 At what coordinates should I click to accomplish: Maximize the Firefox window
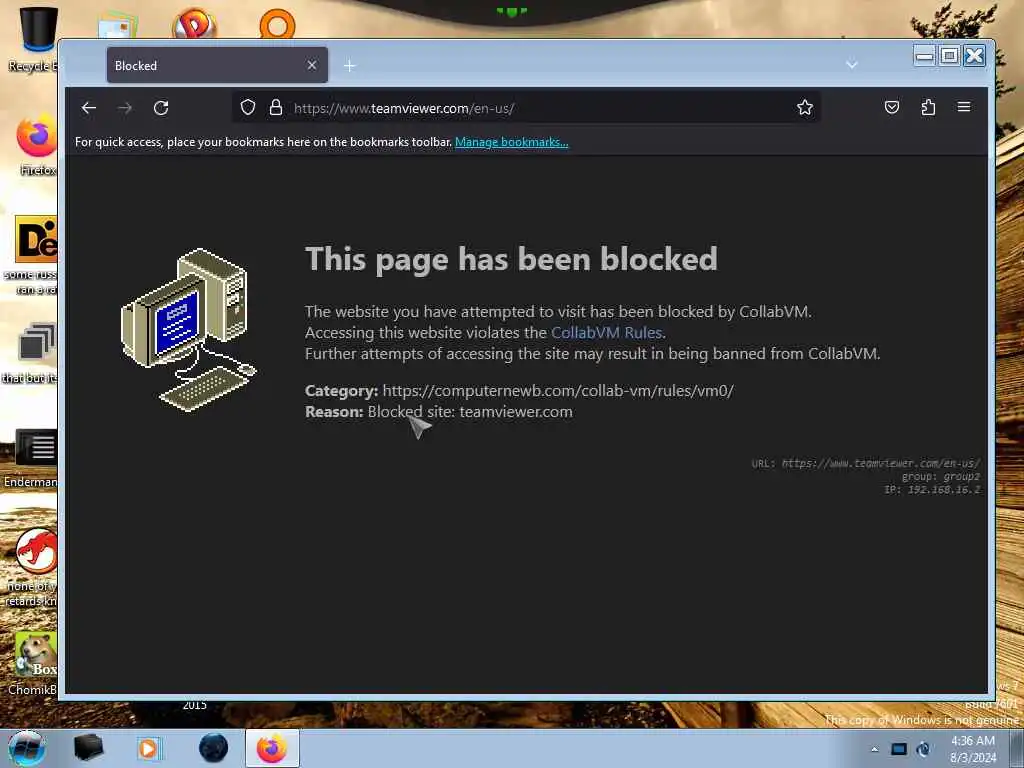click(x=950, y=56)
